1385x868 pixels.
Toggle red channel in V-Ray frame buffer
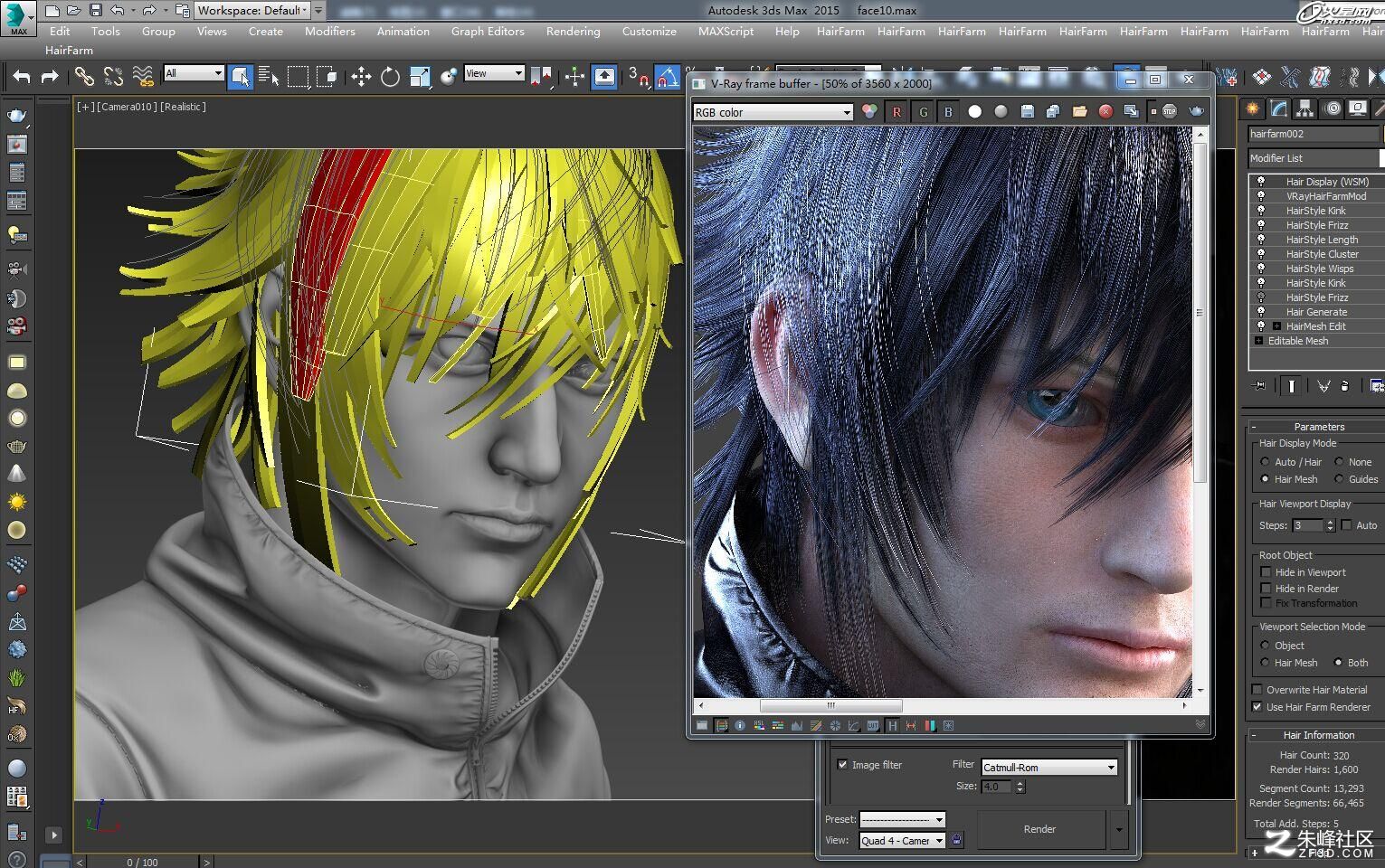[896, 111]
